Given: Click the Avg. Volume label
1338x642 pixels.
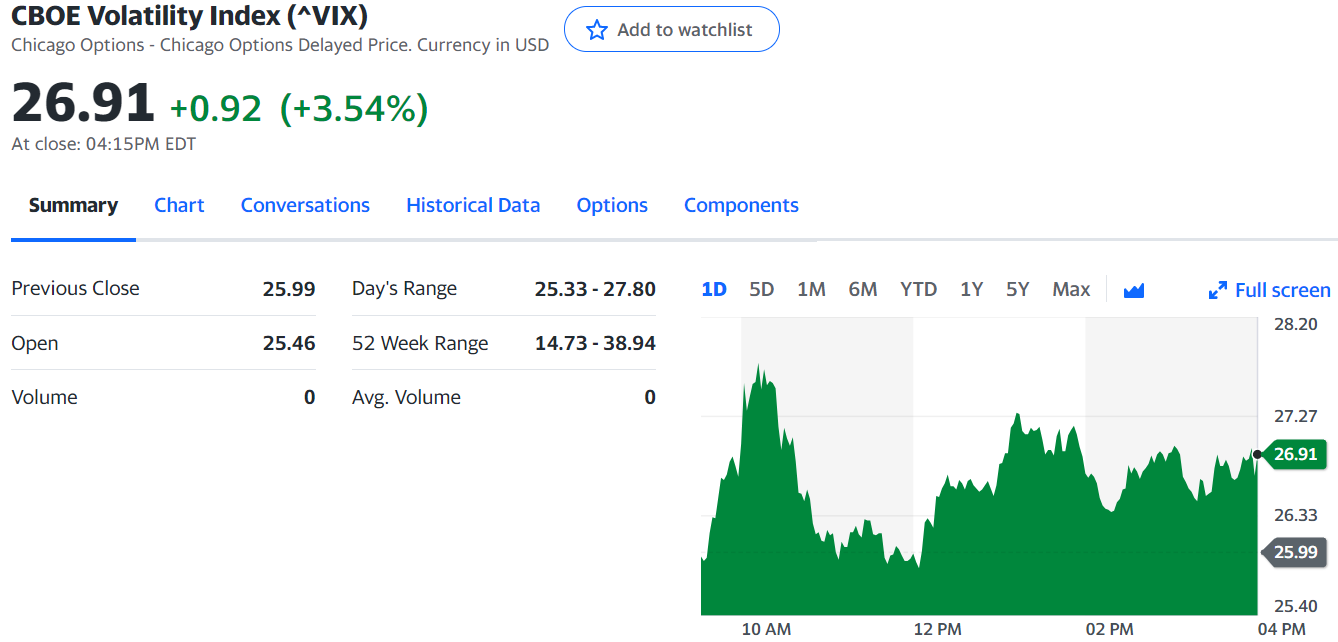Looking at the screenshot, I should (x=406, y=397).
